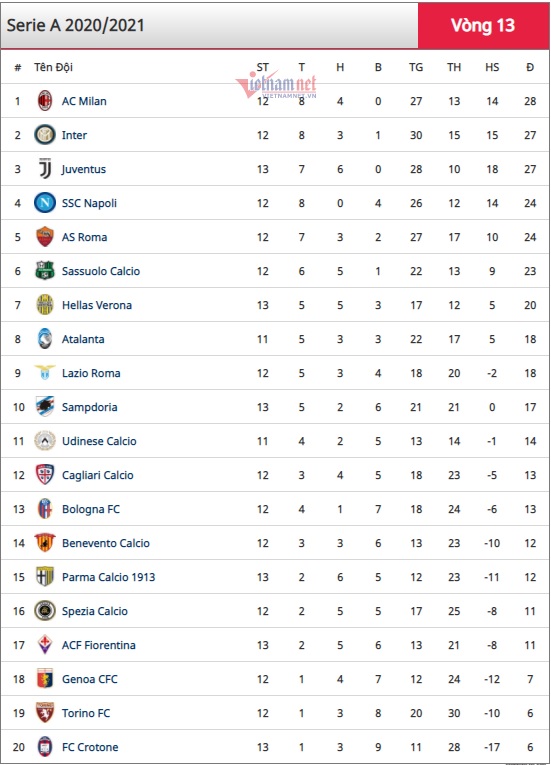Click the Serie A 2020/2021 title
This screenshot has width=551, height=765.
click(x=76, y=25)
